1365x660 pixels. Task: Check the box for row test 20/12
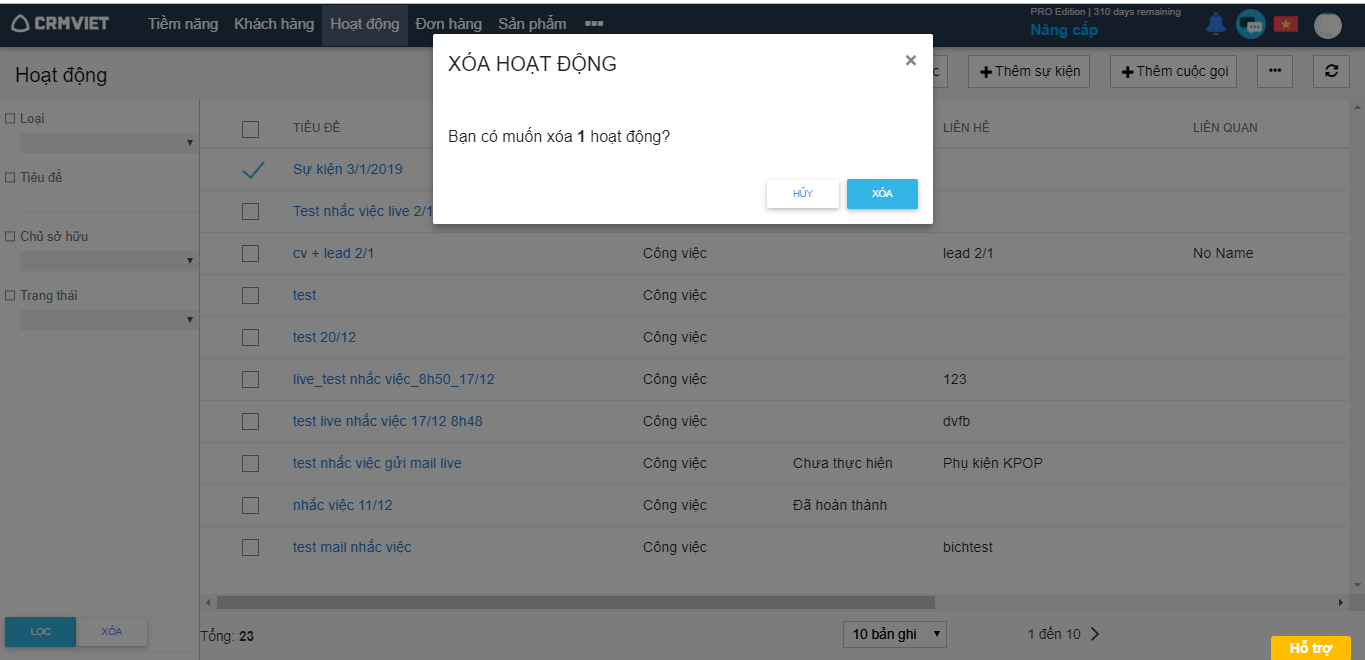click(x=250, y=337)
